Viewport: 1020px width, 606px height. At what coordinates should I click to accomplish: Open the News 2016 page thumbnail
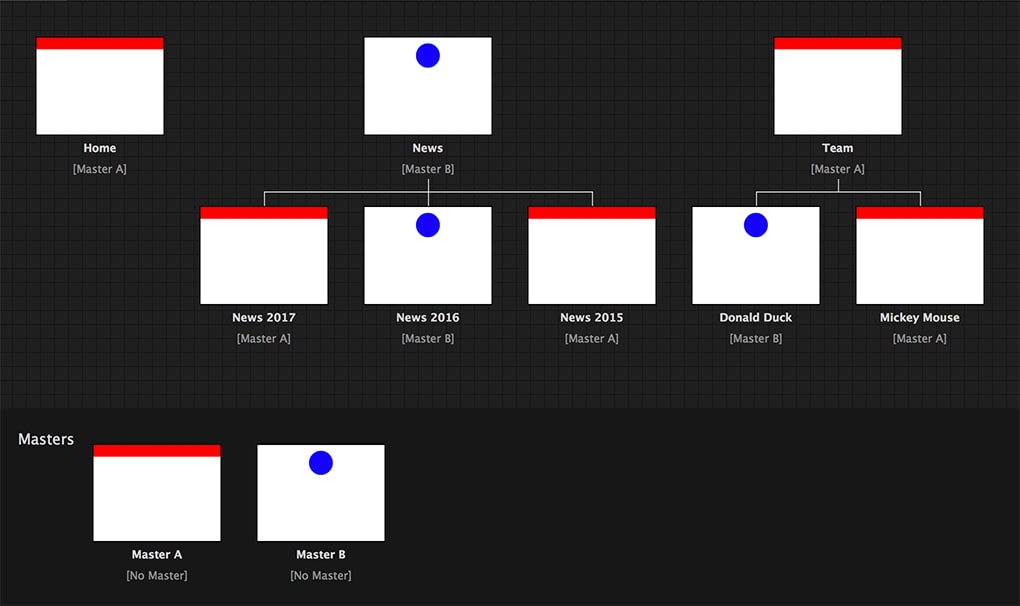[x=427, y=256]
